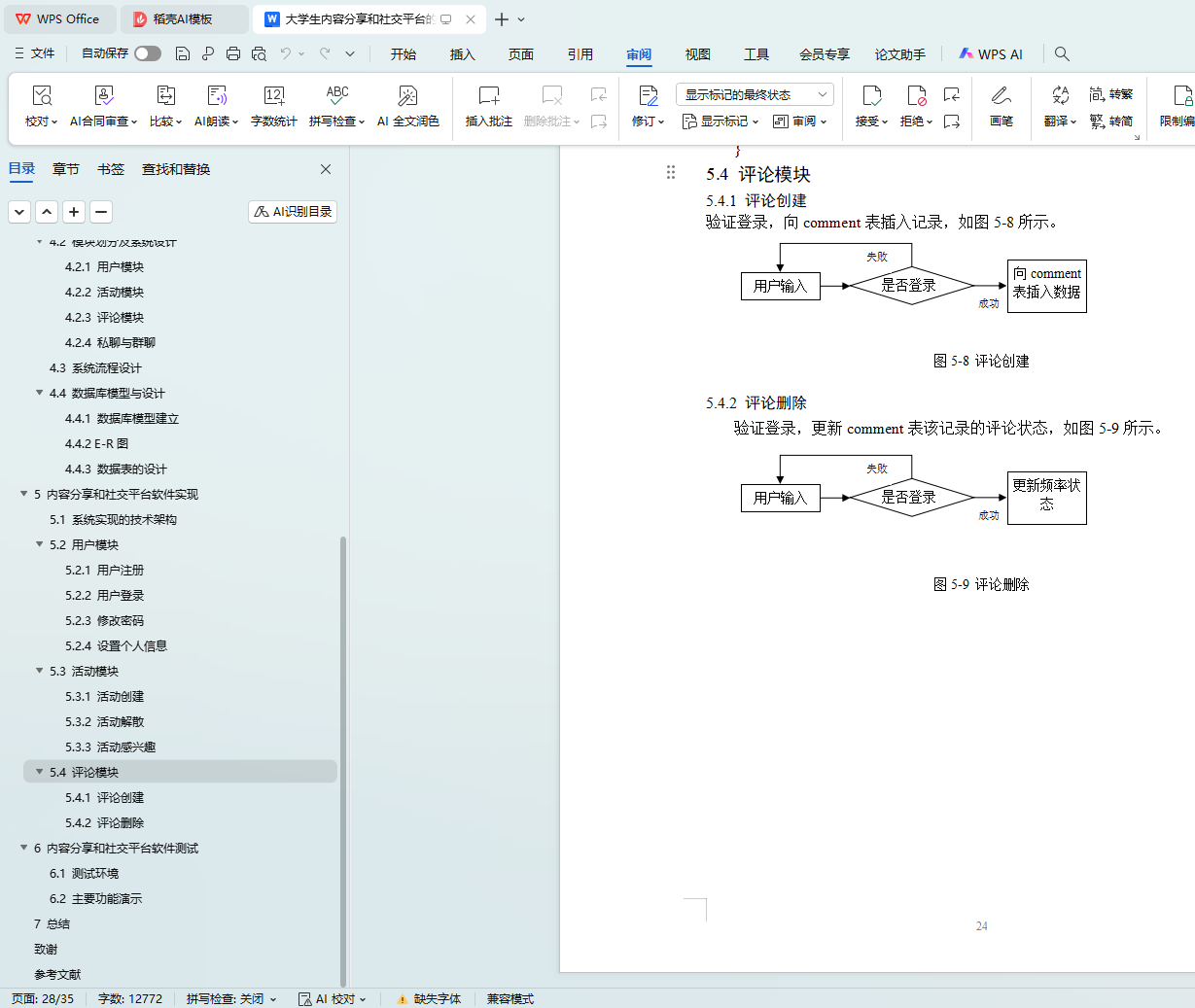Screen dimensions: 1195x1008
Task: Click the word count (字数统计) icon
Action: (x=273, y=96)
